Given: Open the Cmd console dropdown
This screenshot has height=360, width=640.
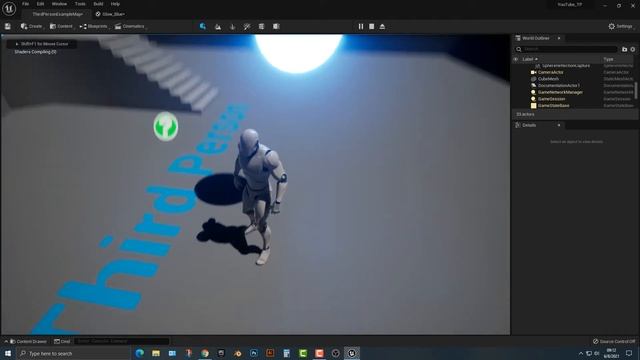Looking at the screenshot, I should [62, 341].
